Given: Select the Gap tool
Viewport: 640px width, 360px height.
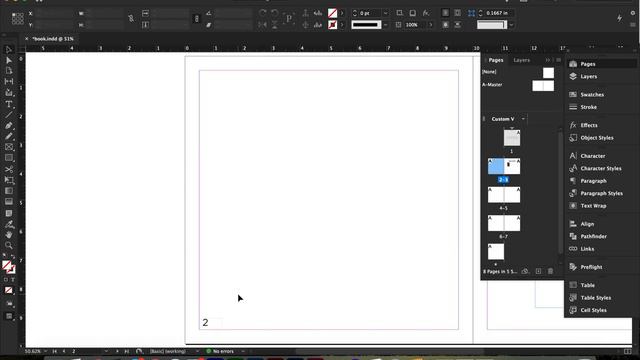Looking at the screenshot, I should pos(9,81).
